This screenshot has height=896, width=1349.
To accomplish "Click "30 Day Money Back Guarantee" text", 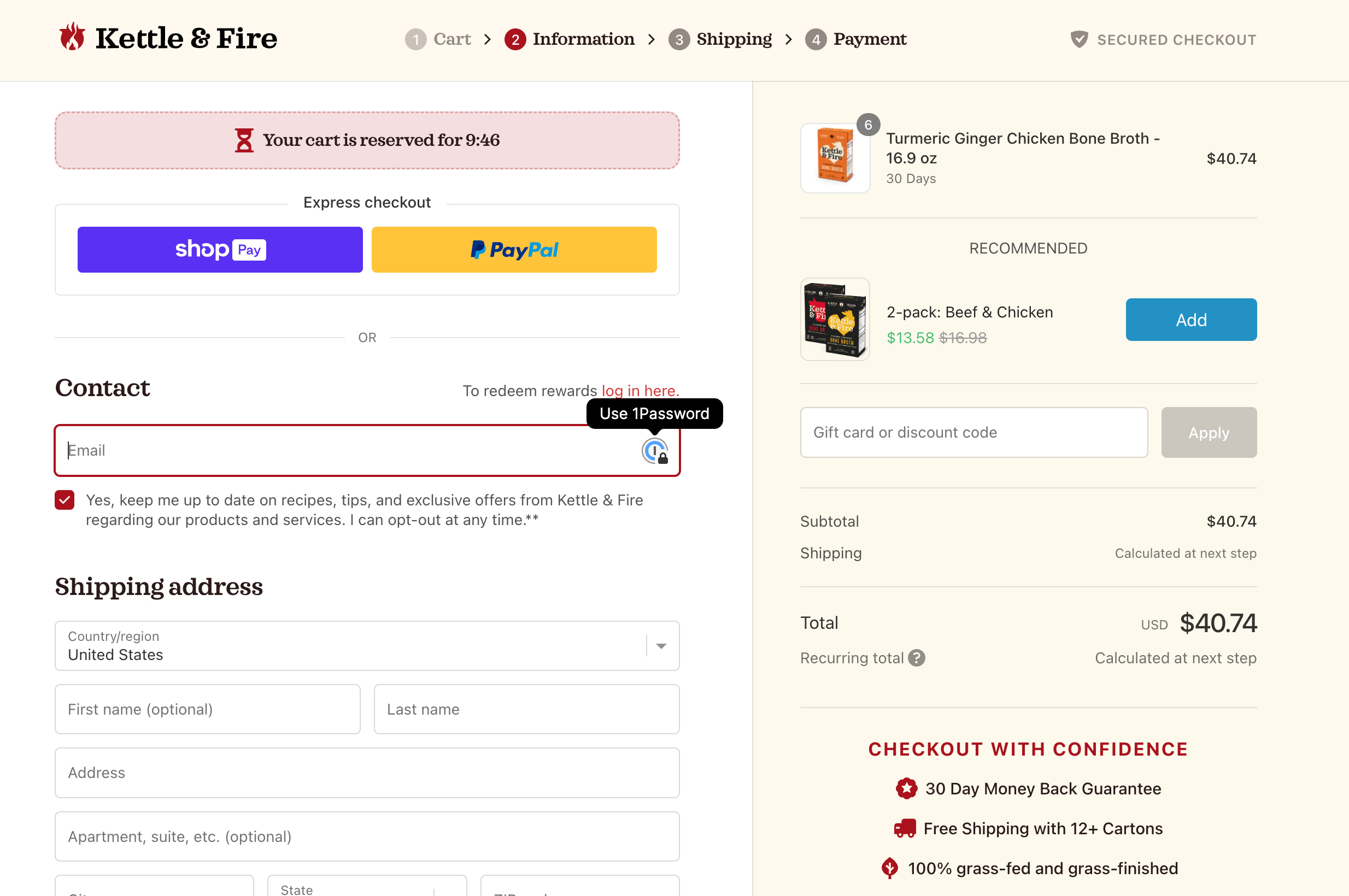I will click(1043, 788).
